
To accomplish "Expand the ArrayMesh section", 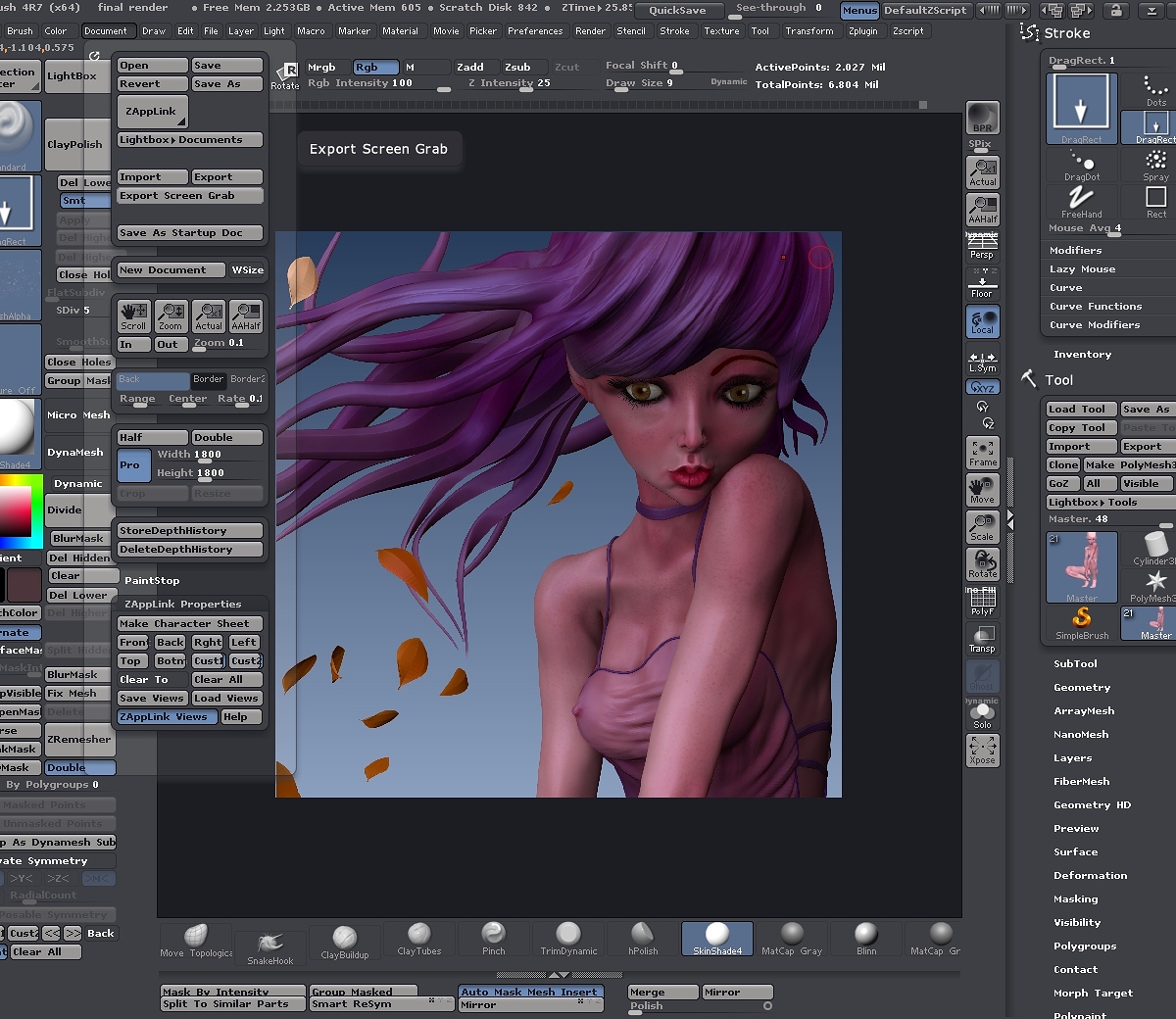I will 1084,710.
